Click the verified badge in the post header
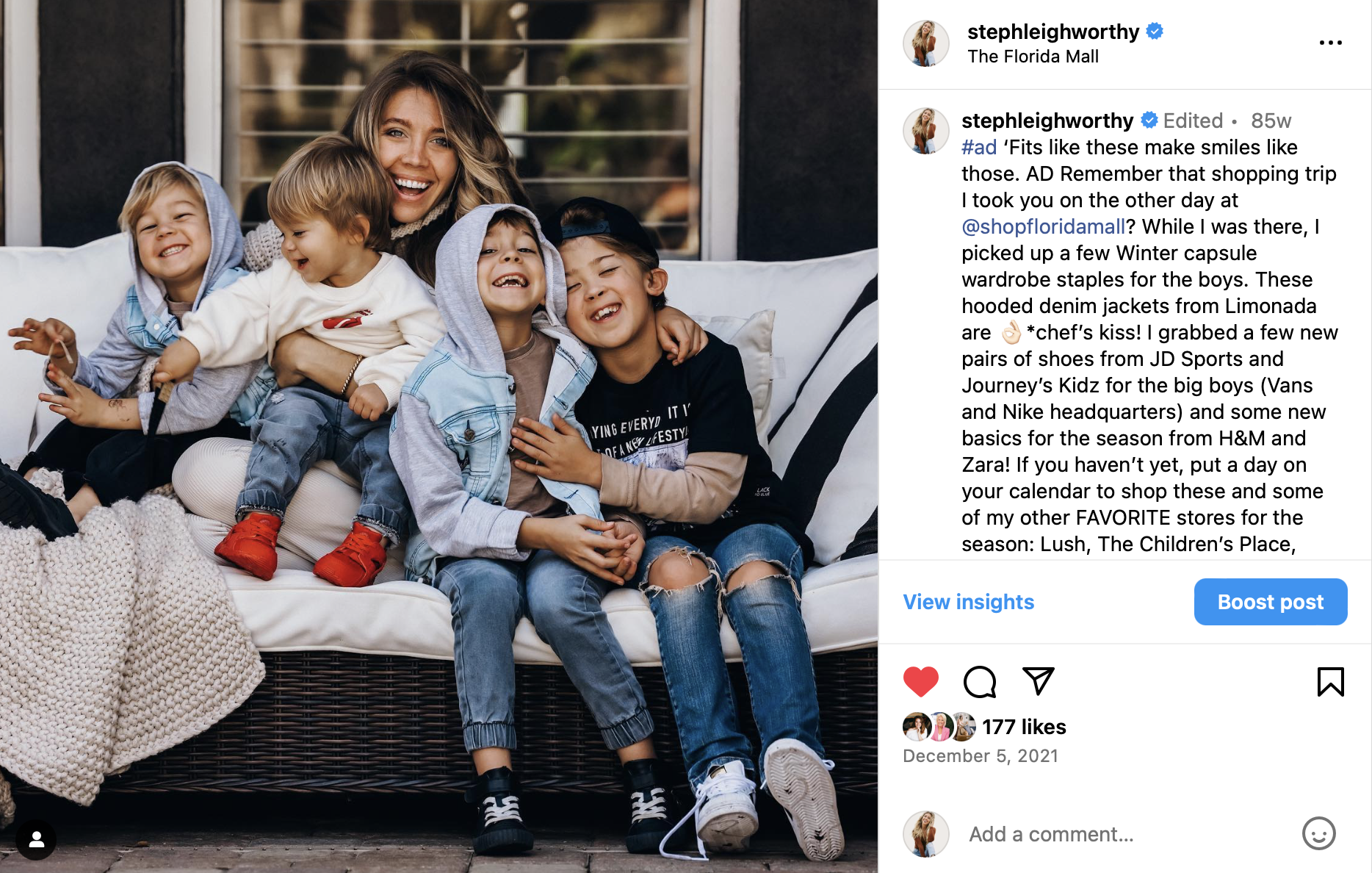 (1155, 31)
